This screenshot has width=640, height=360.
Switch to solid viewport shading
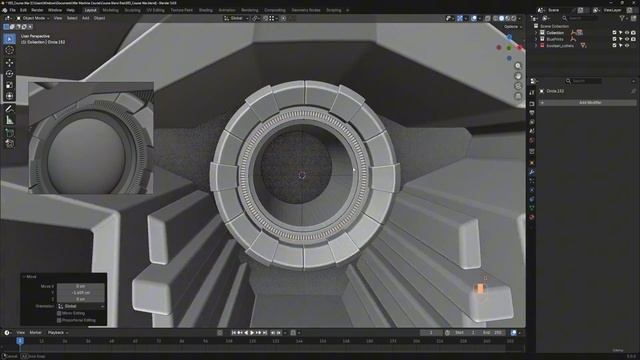click(501, 18)
